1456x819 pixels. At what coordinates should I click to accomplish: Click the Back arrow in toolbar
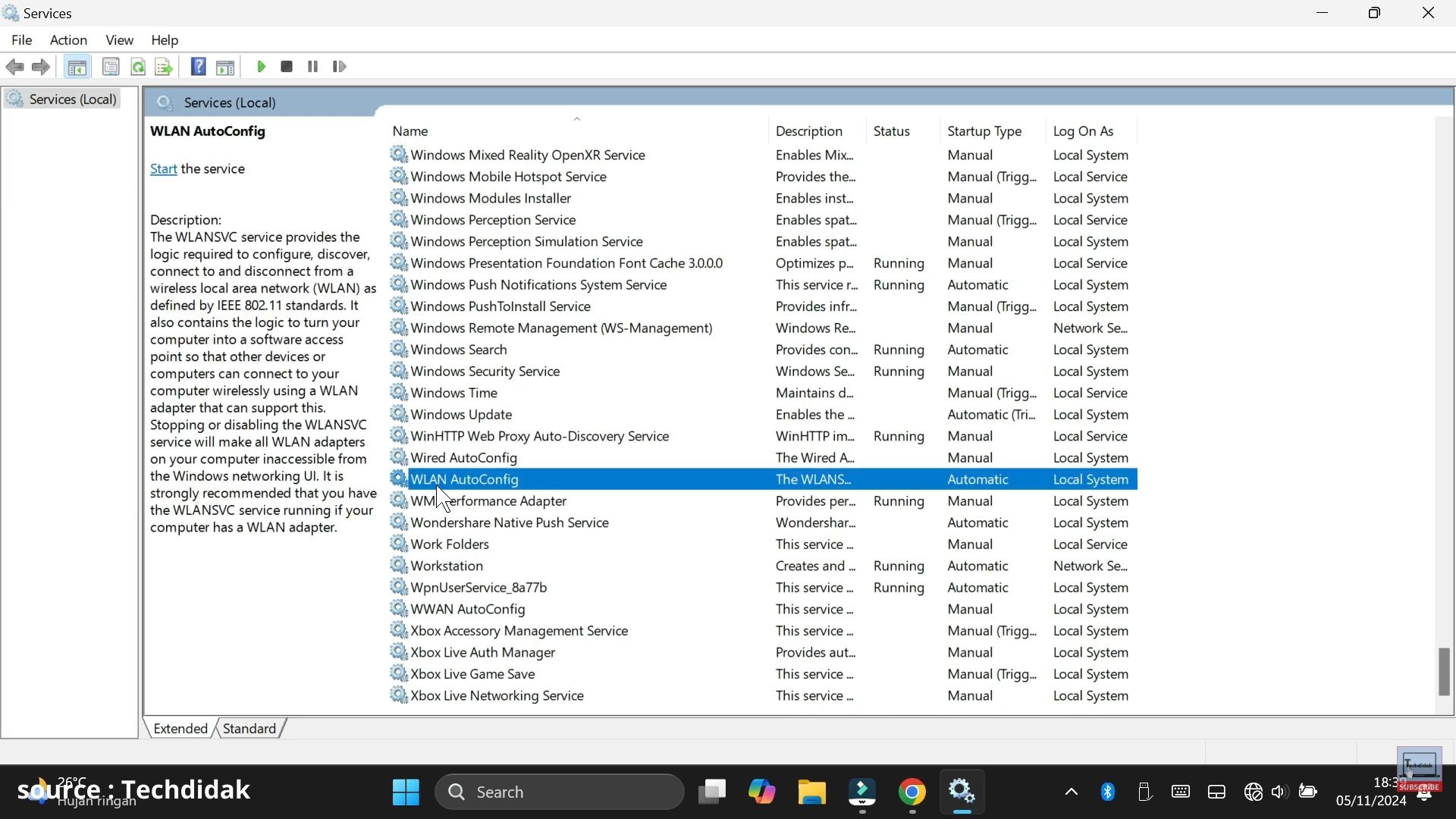point(14,67)
